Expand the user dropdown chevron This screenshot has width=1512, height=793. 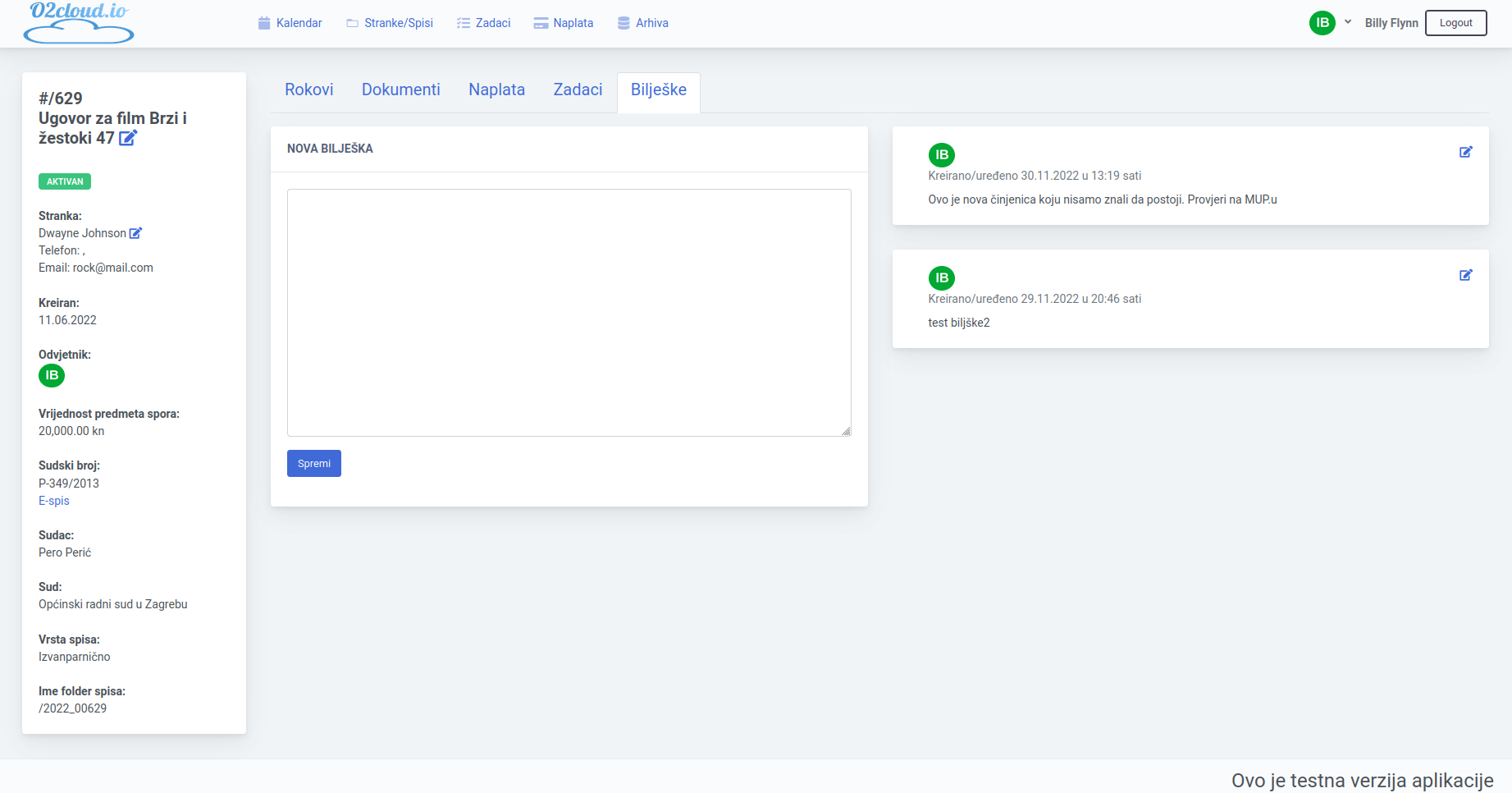coord(1348,22)
